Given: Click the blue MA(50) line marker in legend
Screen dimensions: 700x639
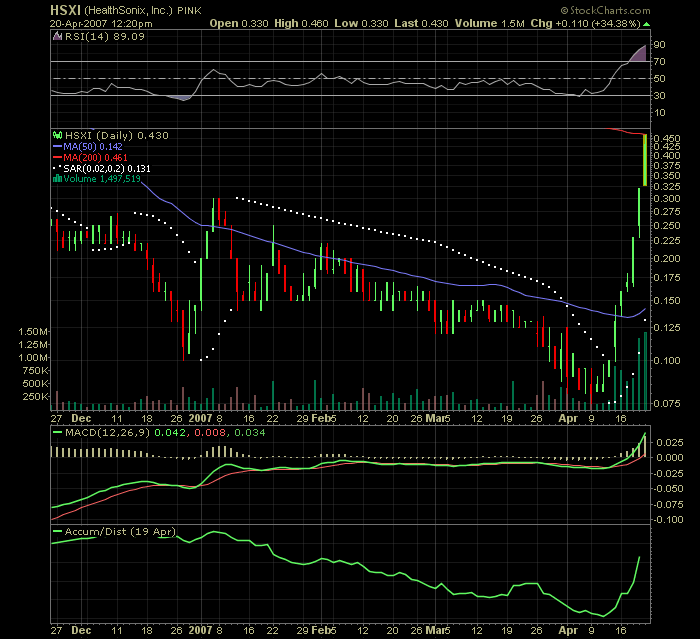Looking at the screenshot, I should (x=57, y=146).
